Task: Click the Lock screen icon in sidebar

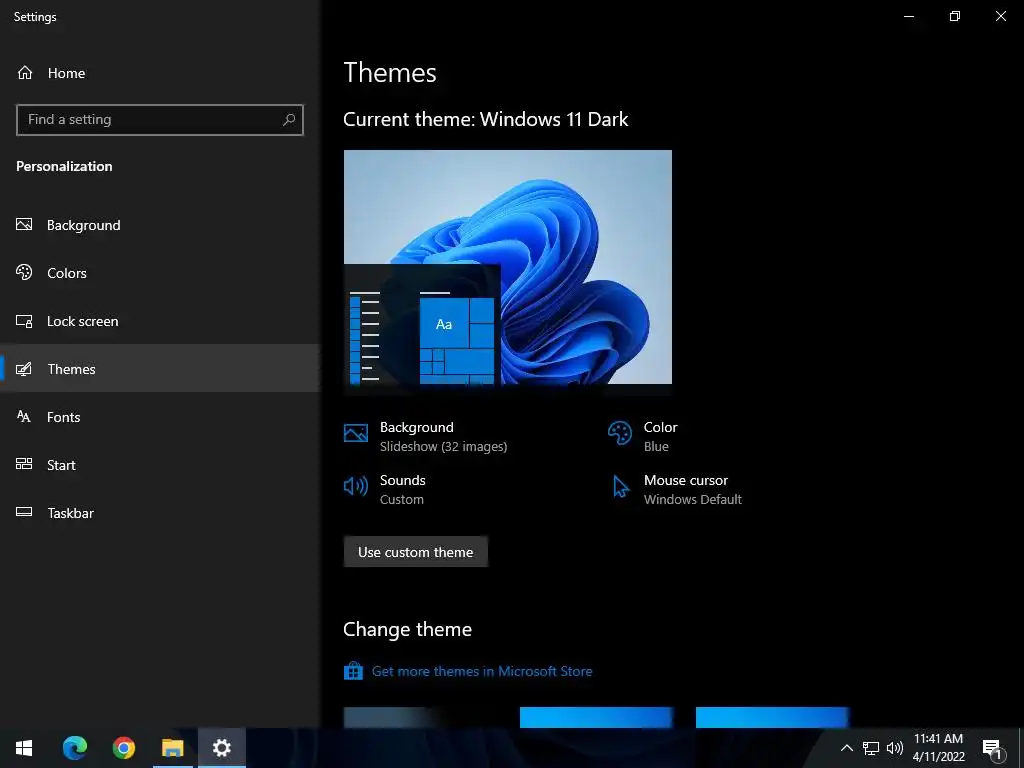Action: pos(24,321)
